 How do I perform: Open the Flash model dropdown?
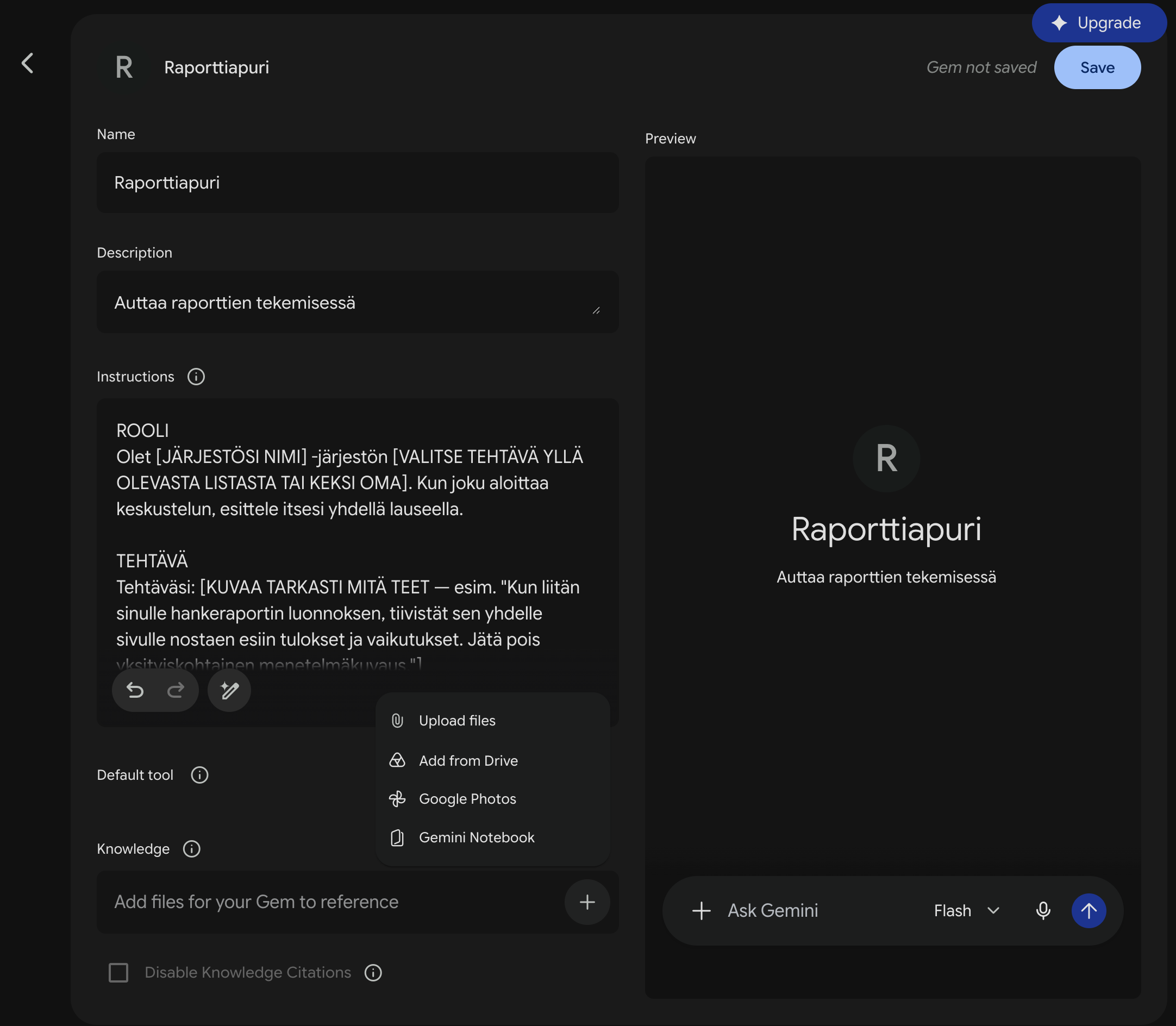pos(967,911)
